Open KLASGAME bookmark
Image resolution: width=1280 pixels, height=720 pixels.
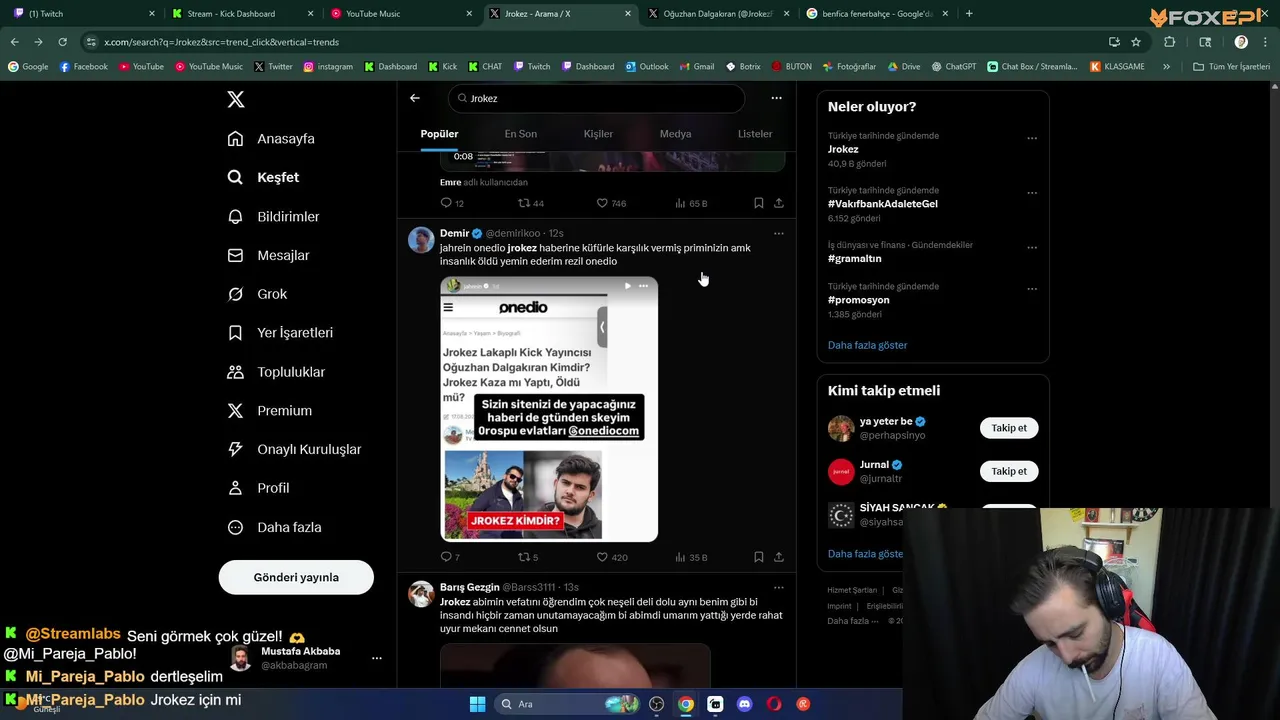point(1118,67)
